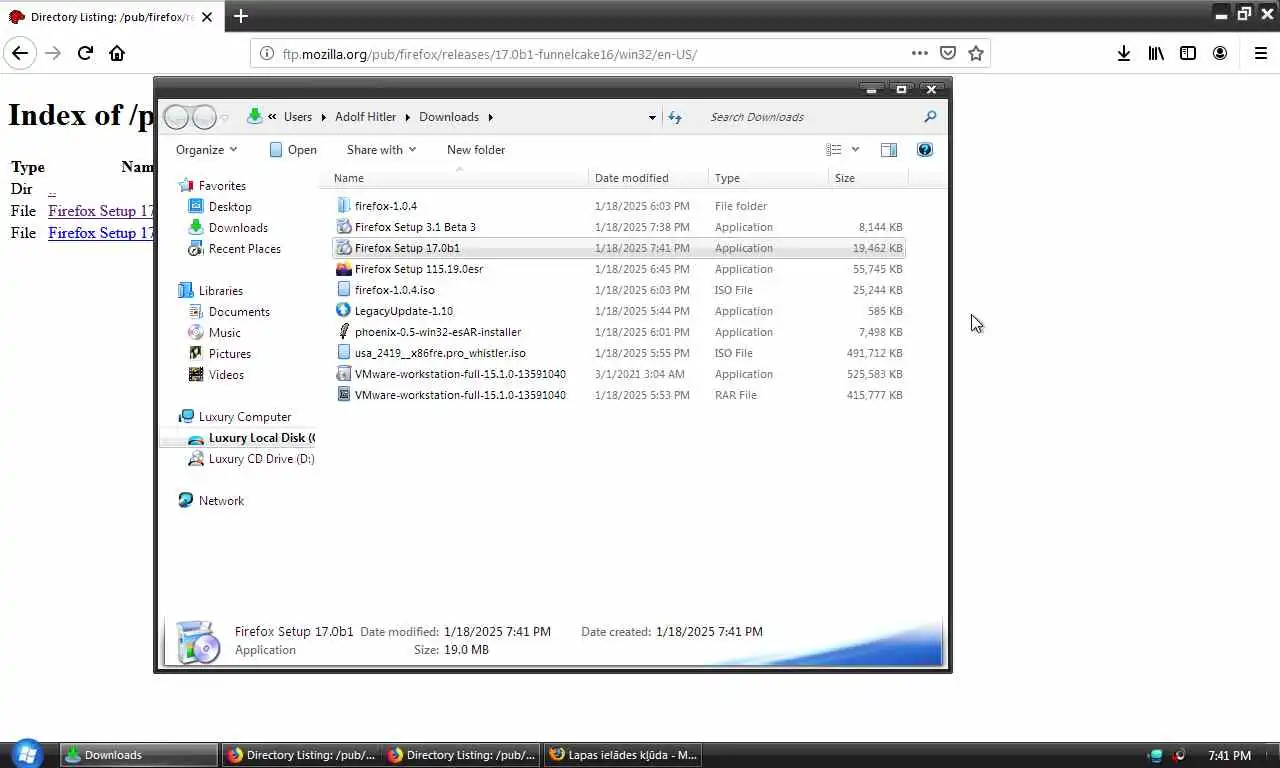The height and width of the screenshot is (768, 1280).
Task: Click the Explorer search magnifier icon
Action: coord(930,117)
